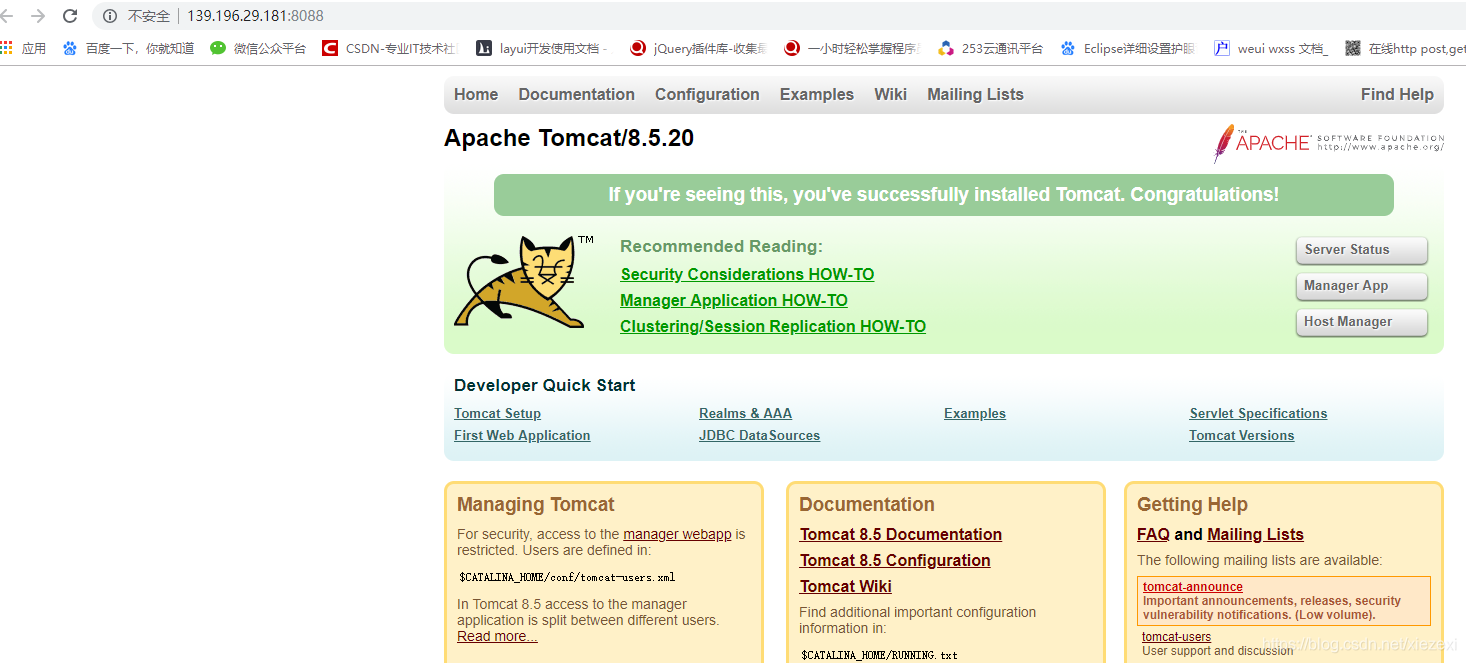Open the FAQ link in Getting Help
This screenshot has height=663, width=1466.
[x=1153, y=534]
